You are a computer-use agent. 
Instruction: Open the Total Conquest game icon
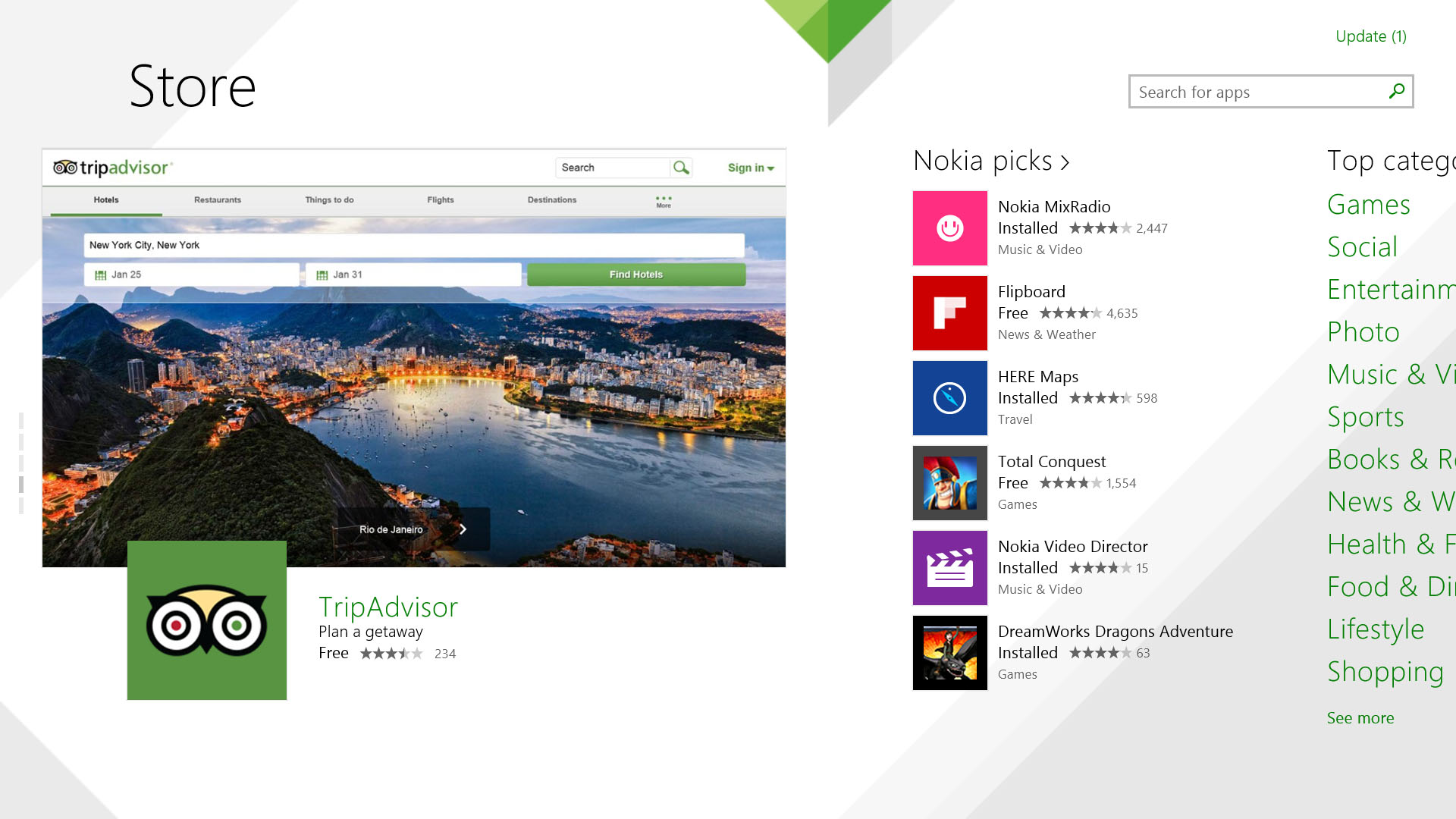(950, 483)
